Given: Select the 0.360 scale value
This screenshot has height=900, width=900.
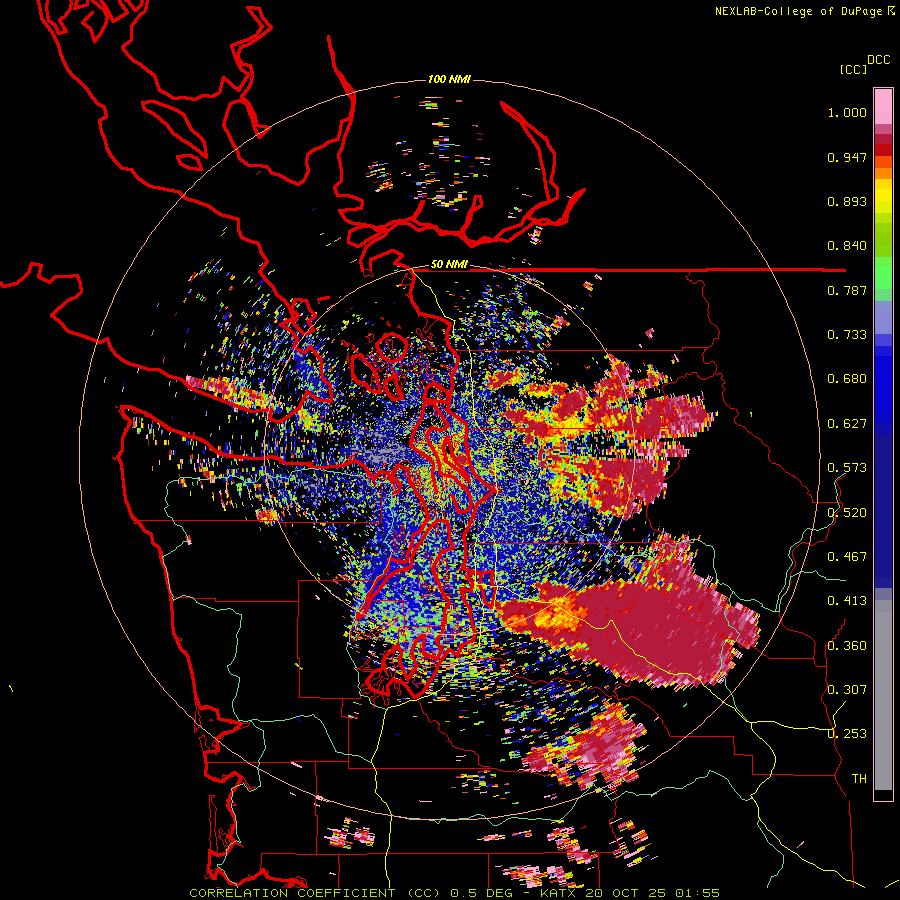Looking at the screenshot, I should click(x=847, y=646).
